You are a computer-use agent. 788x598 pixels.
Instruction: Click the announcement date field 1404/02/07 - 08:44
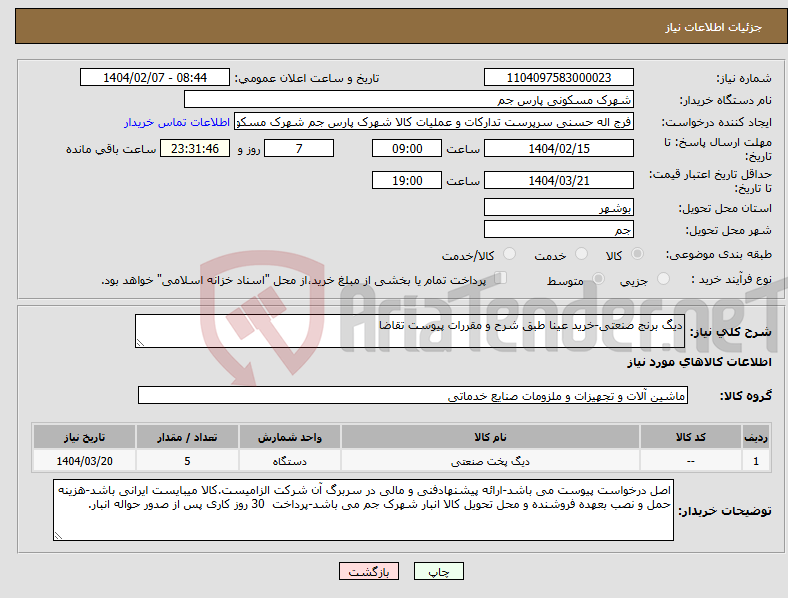point(155,77)
